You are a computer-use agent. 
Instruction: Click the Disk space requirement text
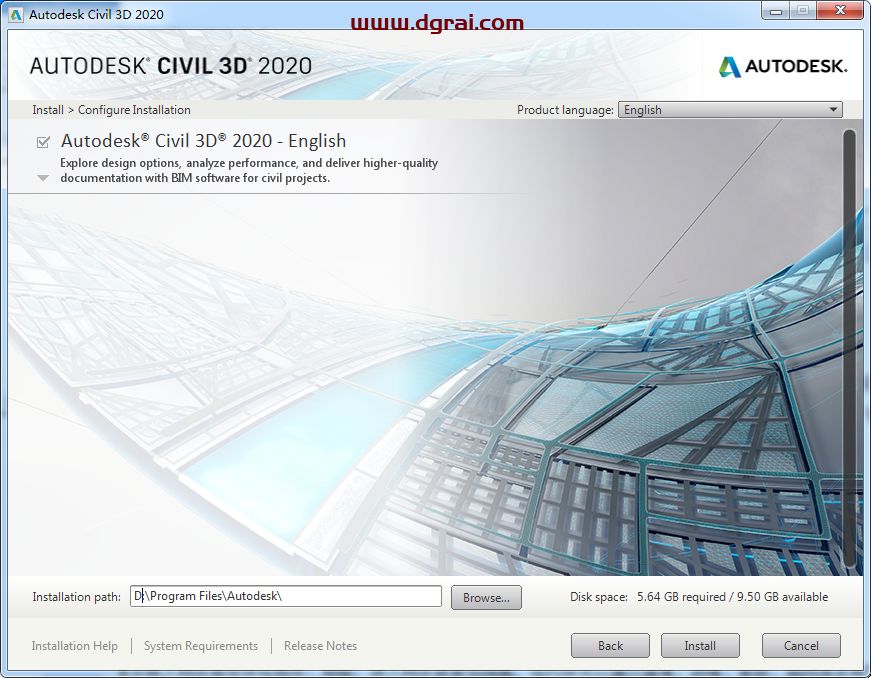click(x=699, y=597)
